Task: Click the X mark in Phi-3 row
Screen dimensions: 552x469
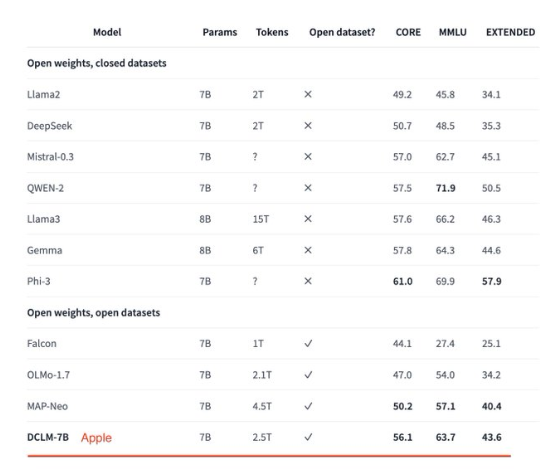Action: click(308, 281)
